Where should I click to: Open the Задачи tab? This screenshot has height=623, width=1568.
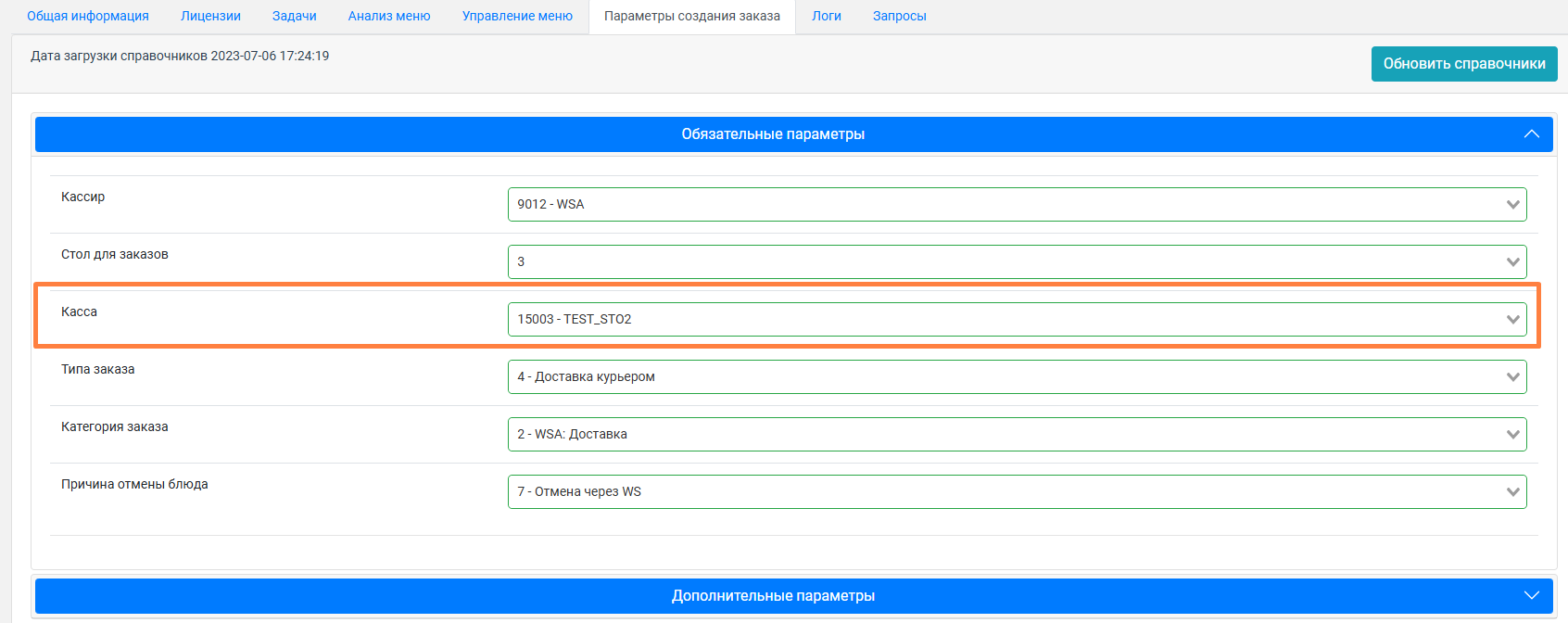(x=295, y=16)
